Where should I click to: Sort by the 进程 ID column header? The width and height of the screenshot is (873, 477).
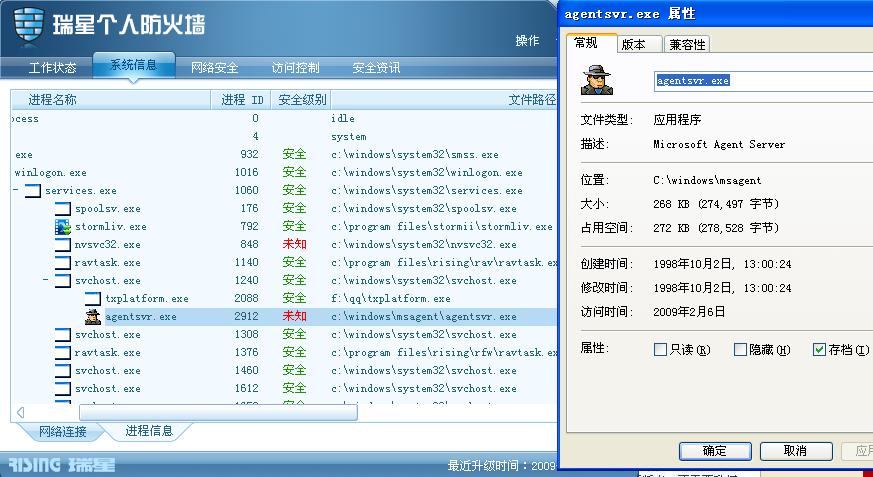tap(241, 100)
